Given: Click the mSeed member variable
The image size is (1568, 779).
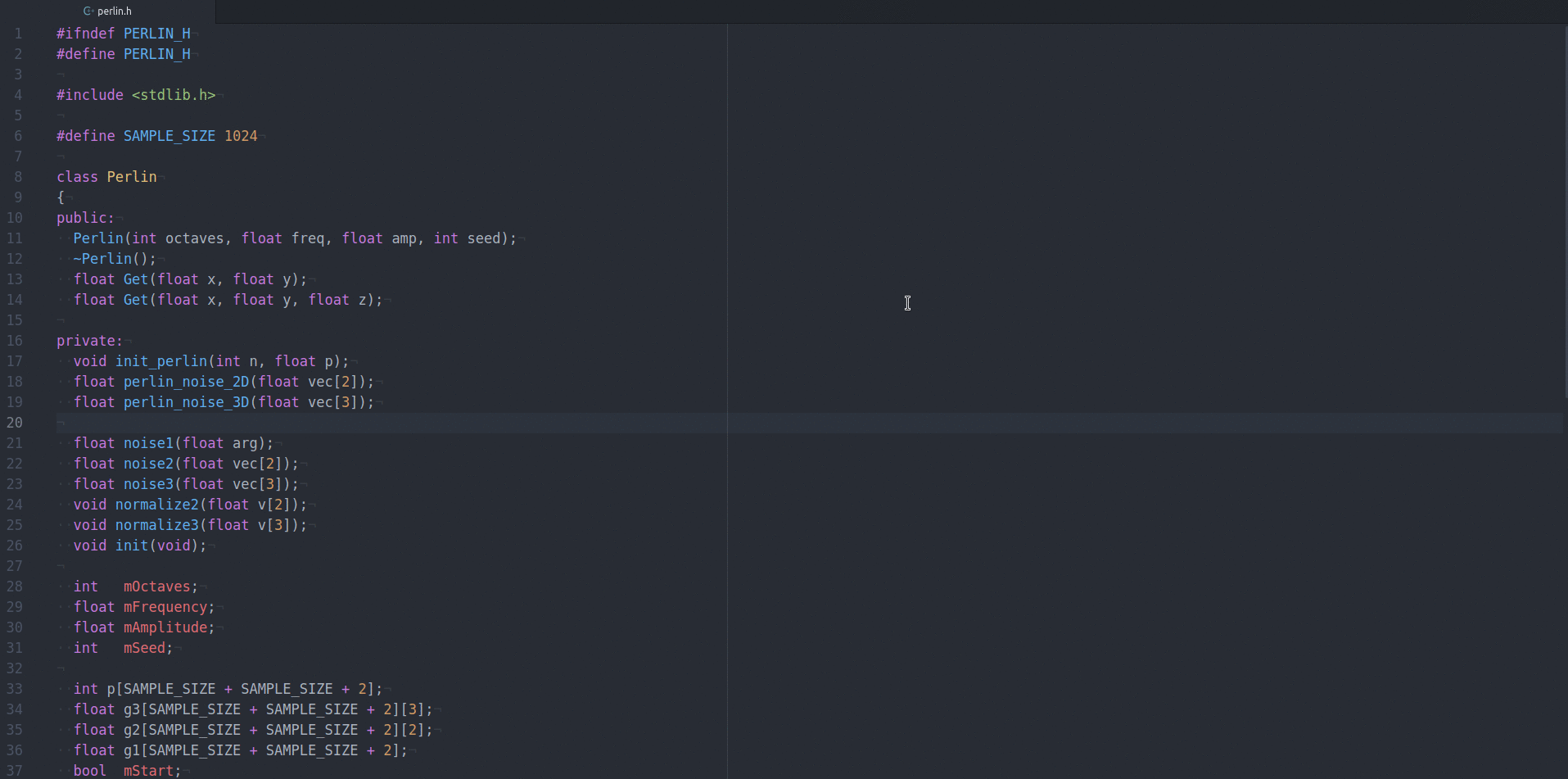Looking at the screenshot, I should [147, 647].
